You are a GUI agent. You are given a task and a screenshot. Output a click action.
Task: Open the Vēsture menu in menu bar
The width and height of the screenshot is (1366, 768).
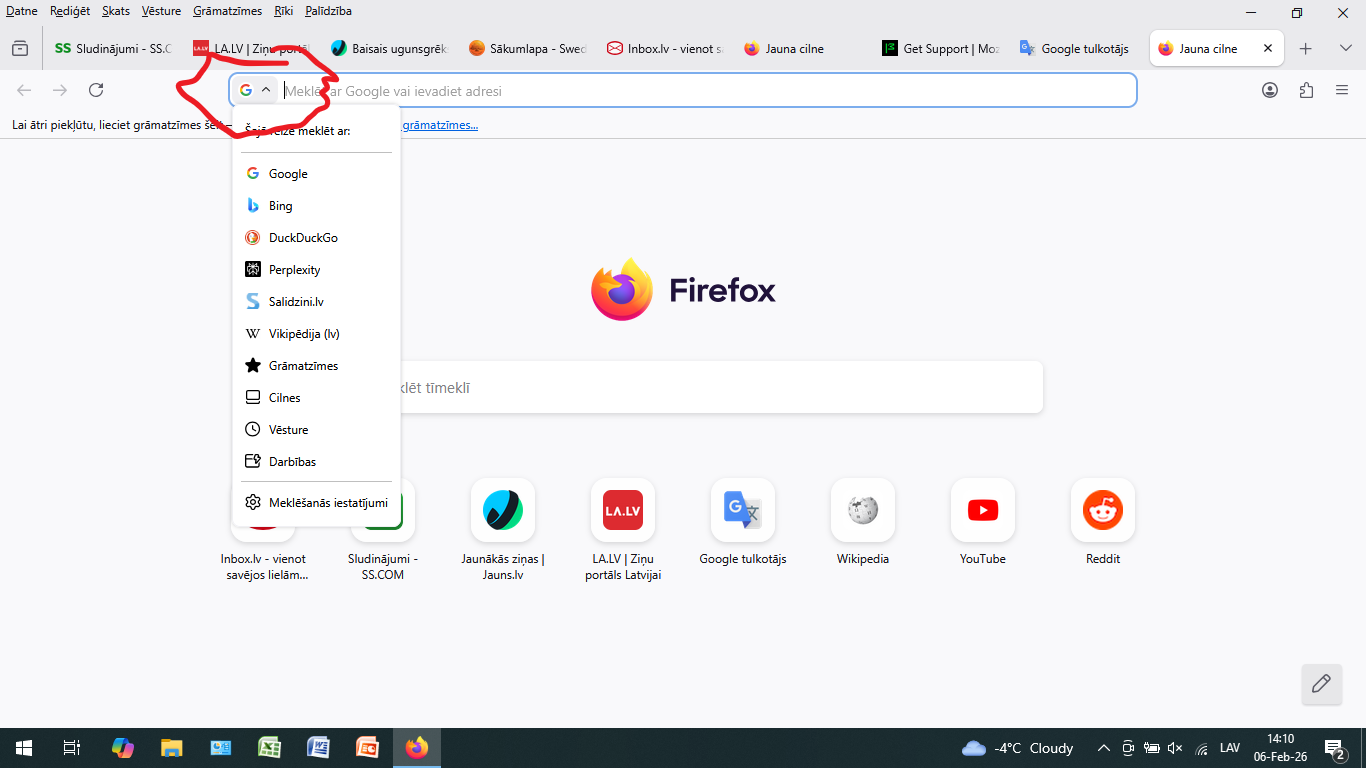(x=162, y=11)
